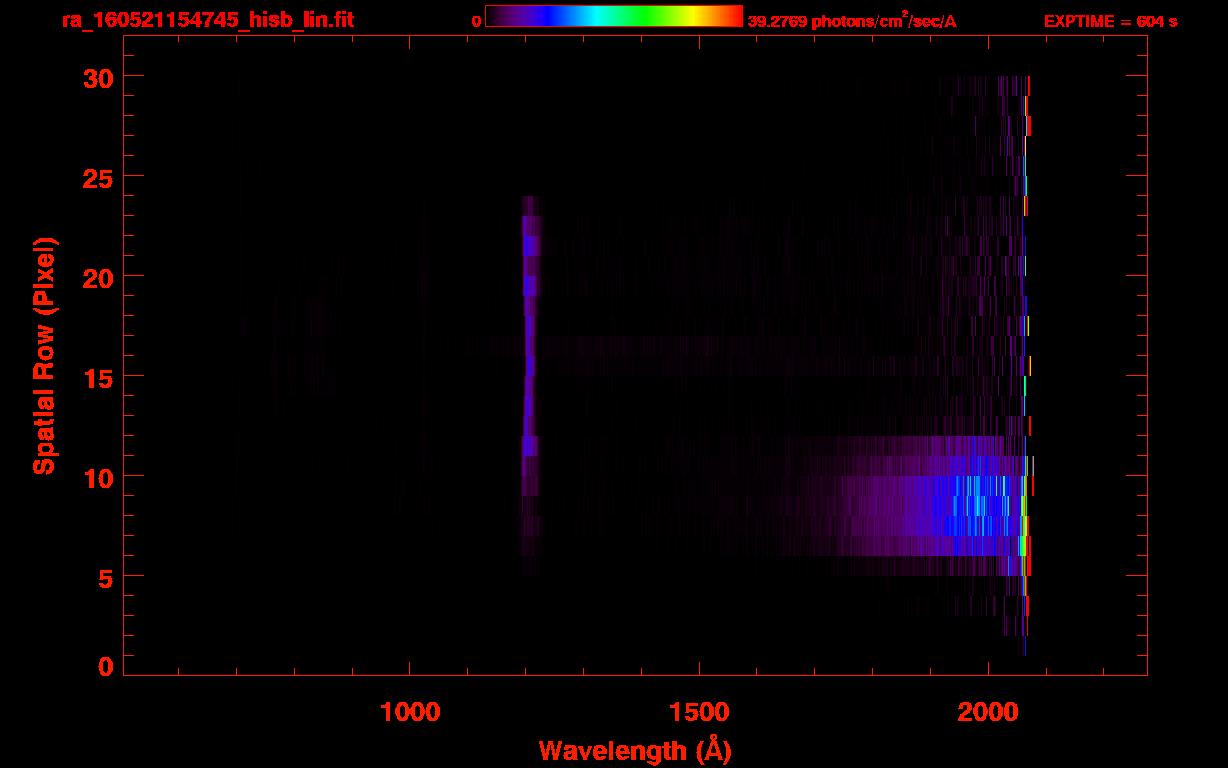Click the colorbar minimum value 0
This screenshot has height=768, width=1228.
tap(477, 21)
